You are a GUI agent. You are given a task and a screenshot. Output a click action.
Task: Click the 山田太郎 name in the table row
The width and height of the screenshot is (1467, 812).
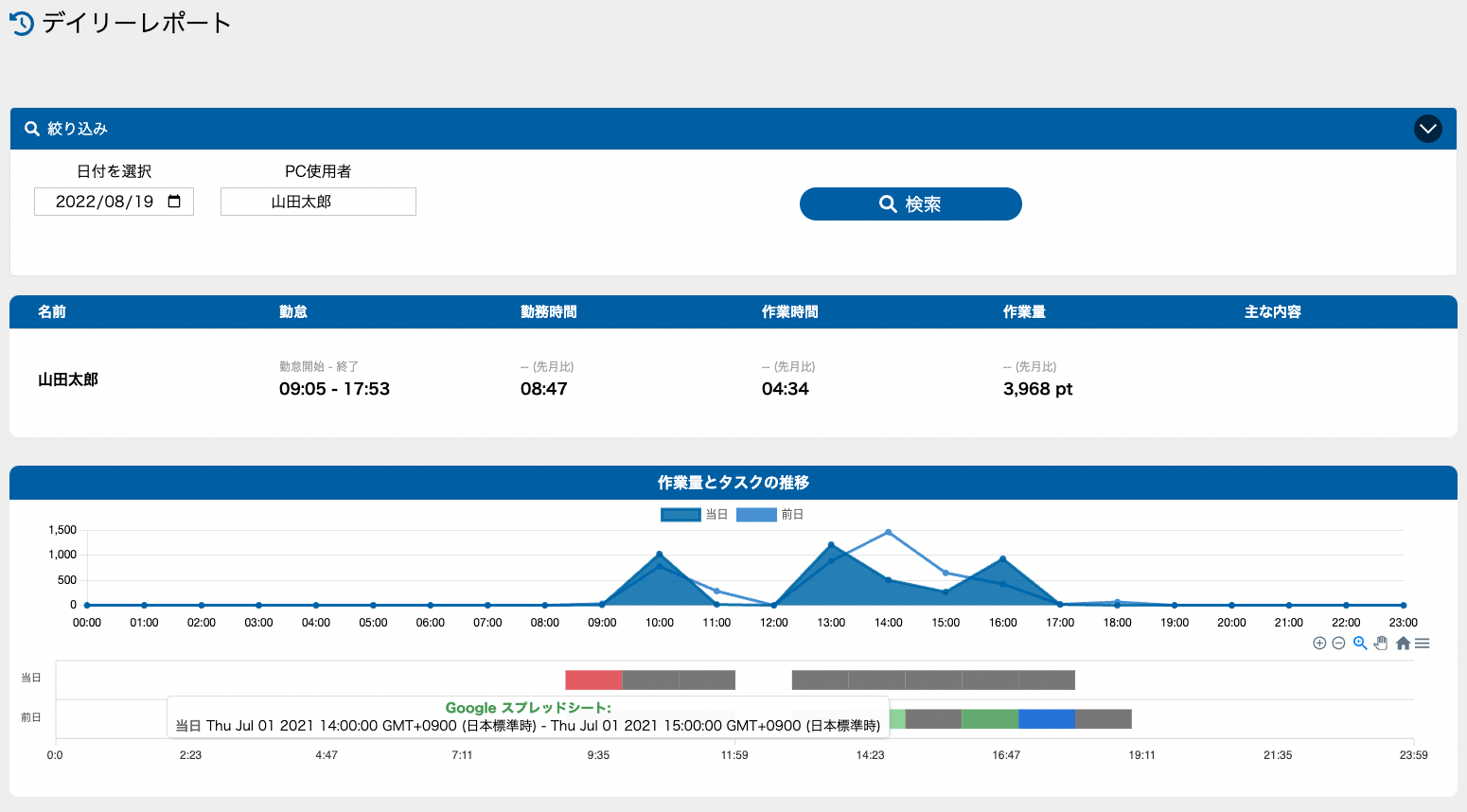pyautogui.click(x=68, y=380)
